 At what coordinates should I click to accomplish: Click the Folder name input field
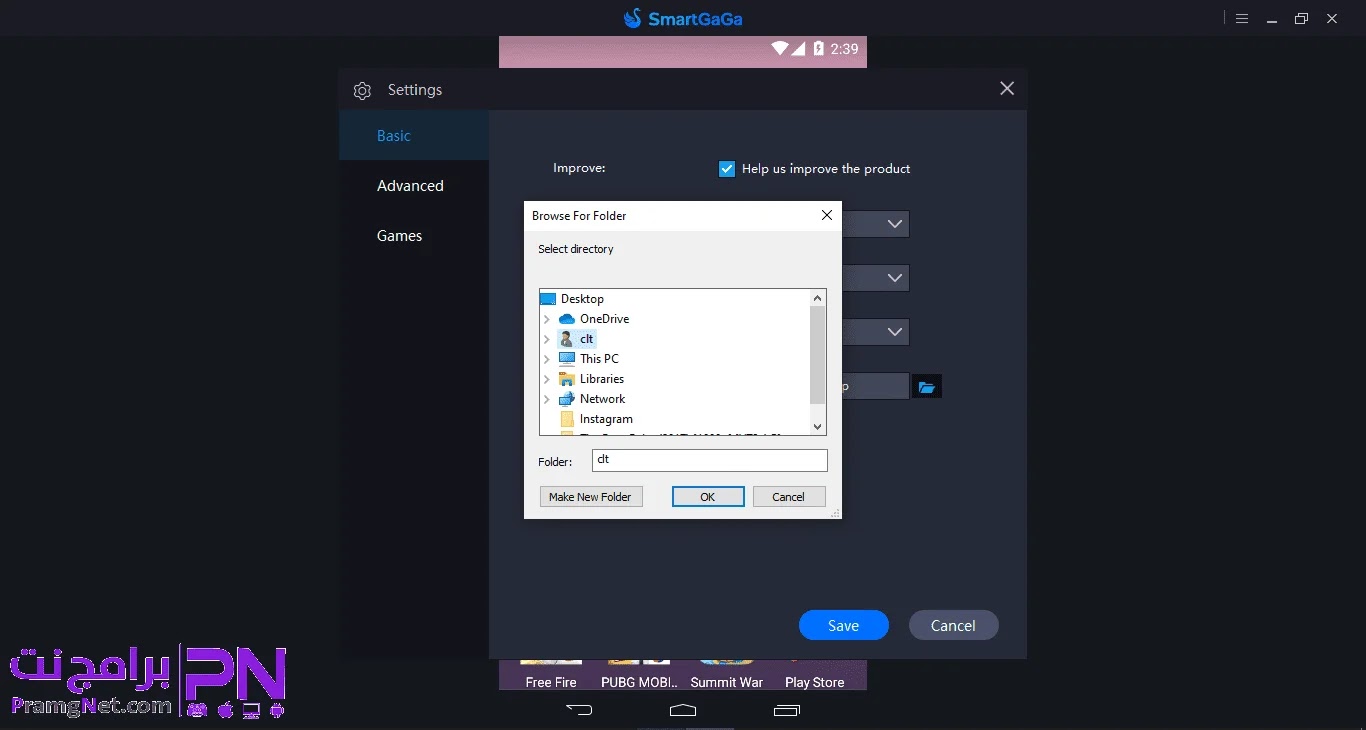pyautogui.click(x=710, y=460)
